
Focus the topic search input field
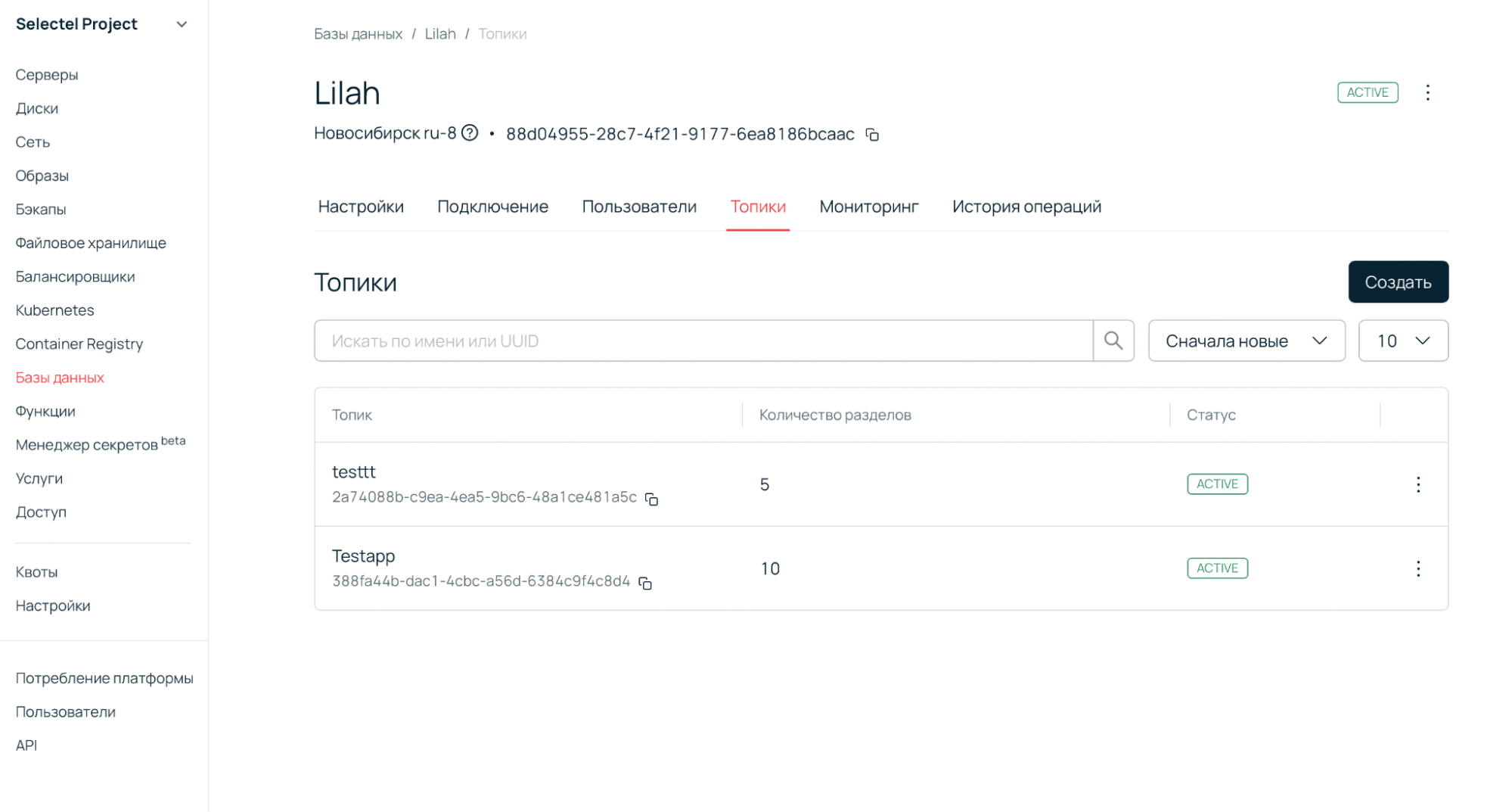coord(703,341)
